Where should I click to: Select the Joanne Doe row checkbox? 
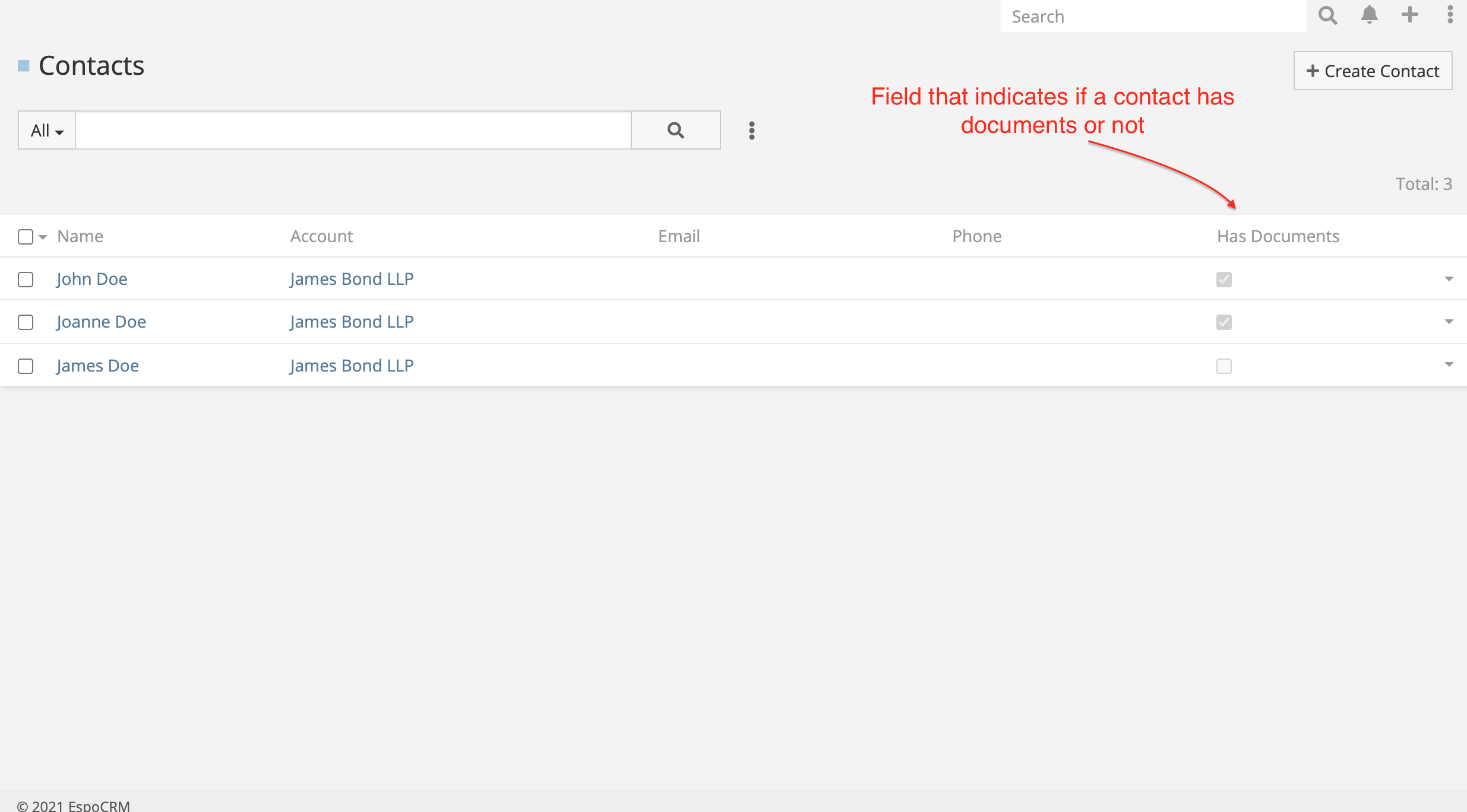click(26, 322)
